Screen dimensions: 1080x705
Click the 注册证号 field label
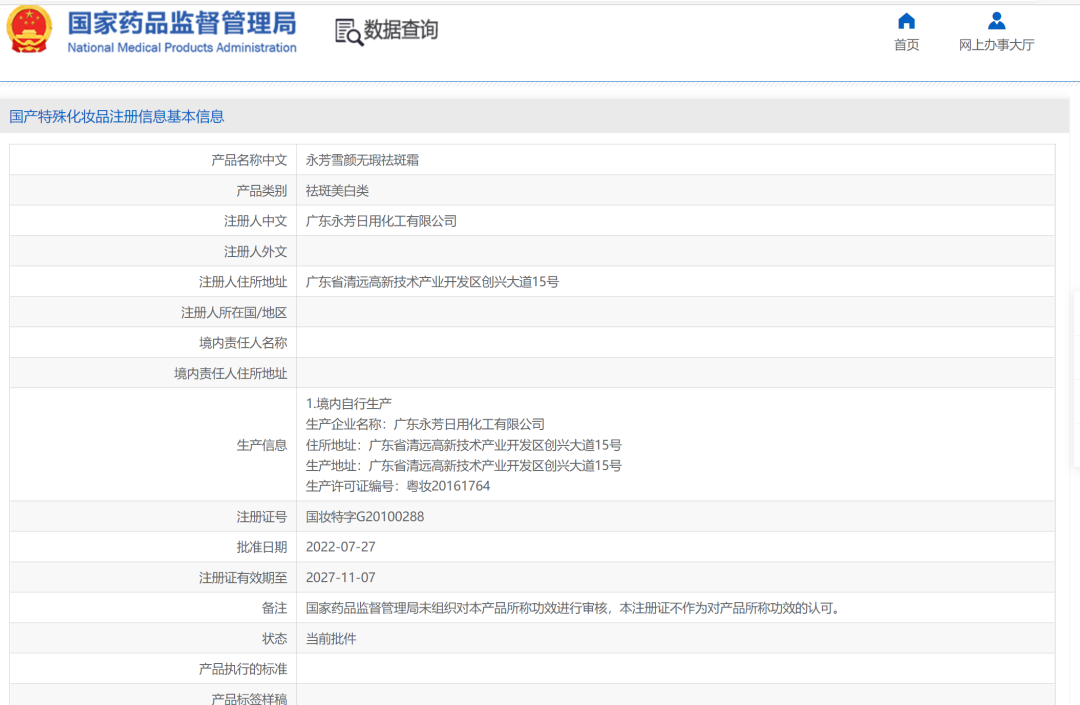point(262,516)
